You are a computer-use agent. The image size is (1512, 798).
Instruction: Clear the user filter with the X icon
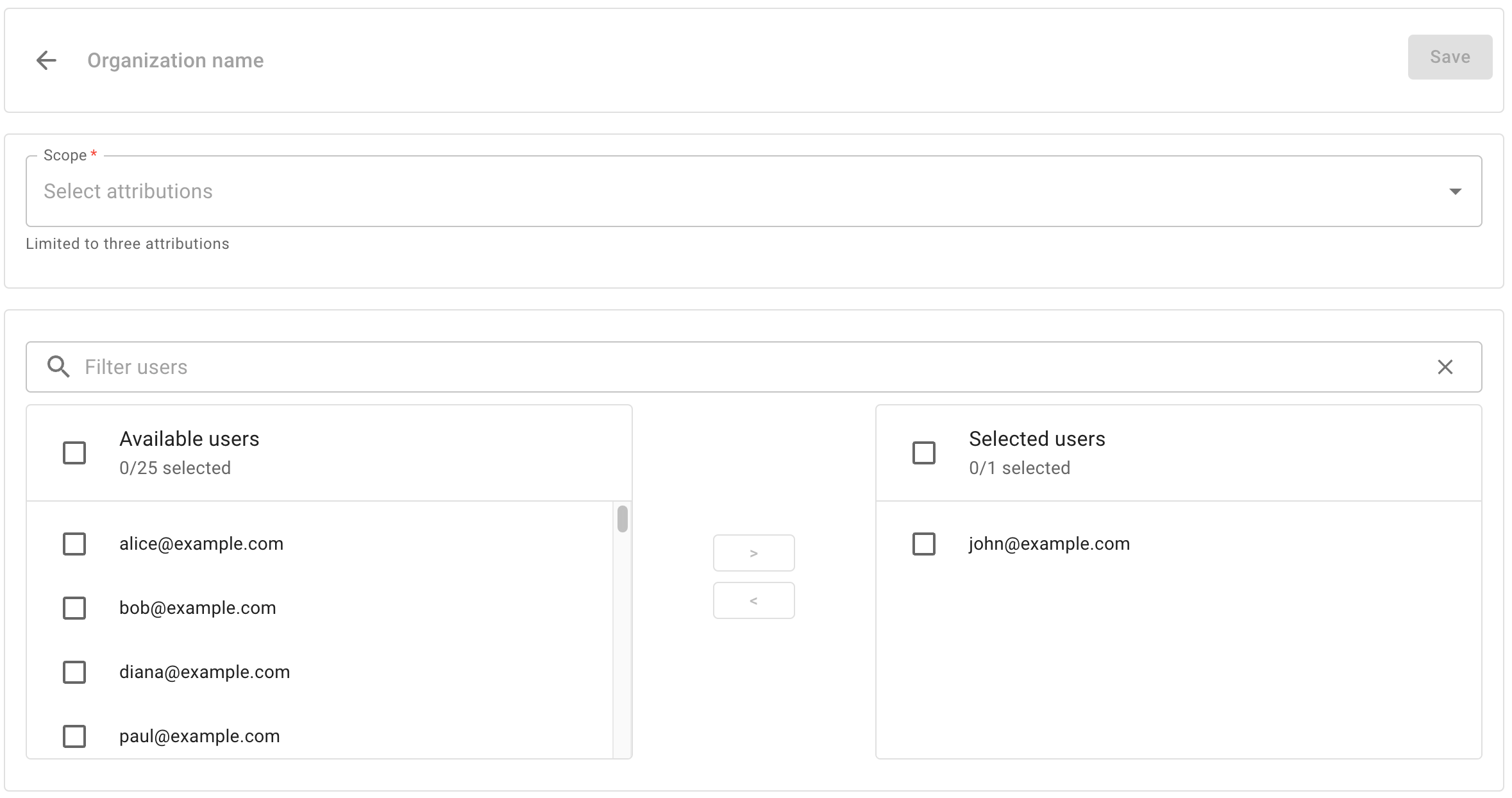pyautogui.click(x=1445, y=366)
